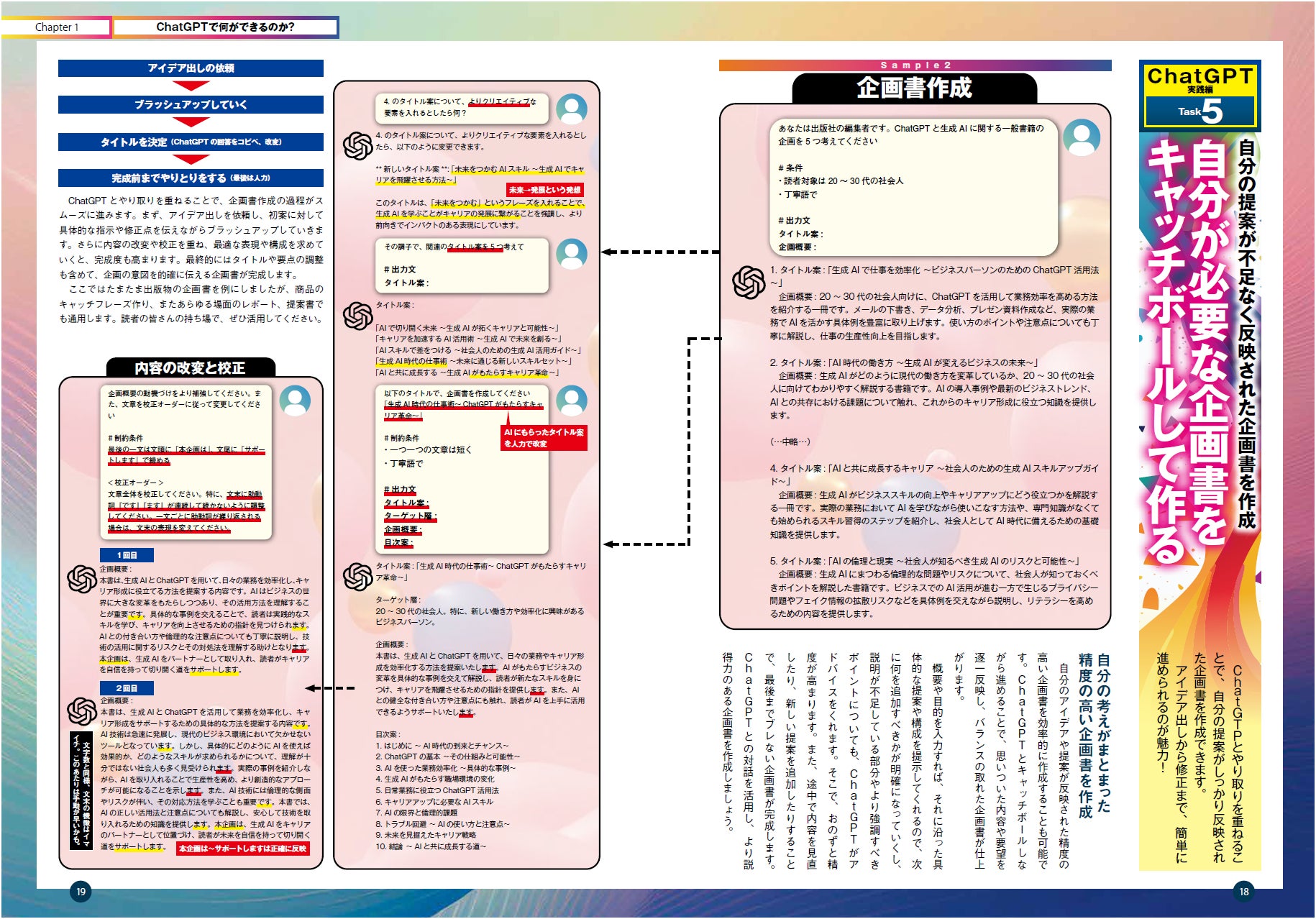Click the "Sample 2" gradient bar
The image size is (1316, 919).
point(915,65)
